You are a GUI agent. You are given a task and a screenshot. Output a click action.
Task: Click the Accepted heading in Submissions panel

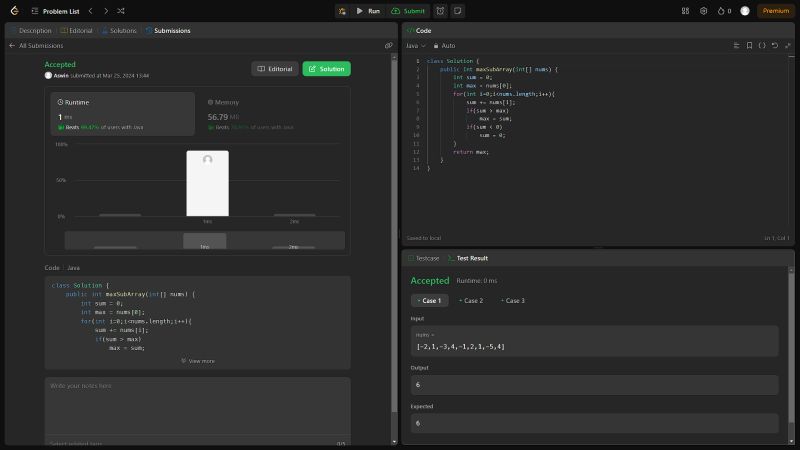click(60, 64)
